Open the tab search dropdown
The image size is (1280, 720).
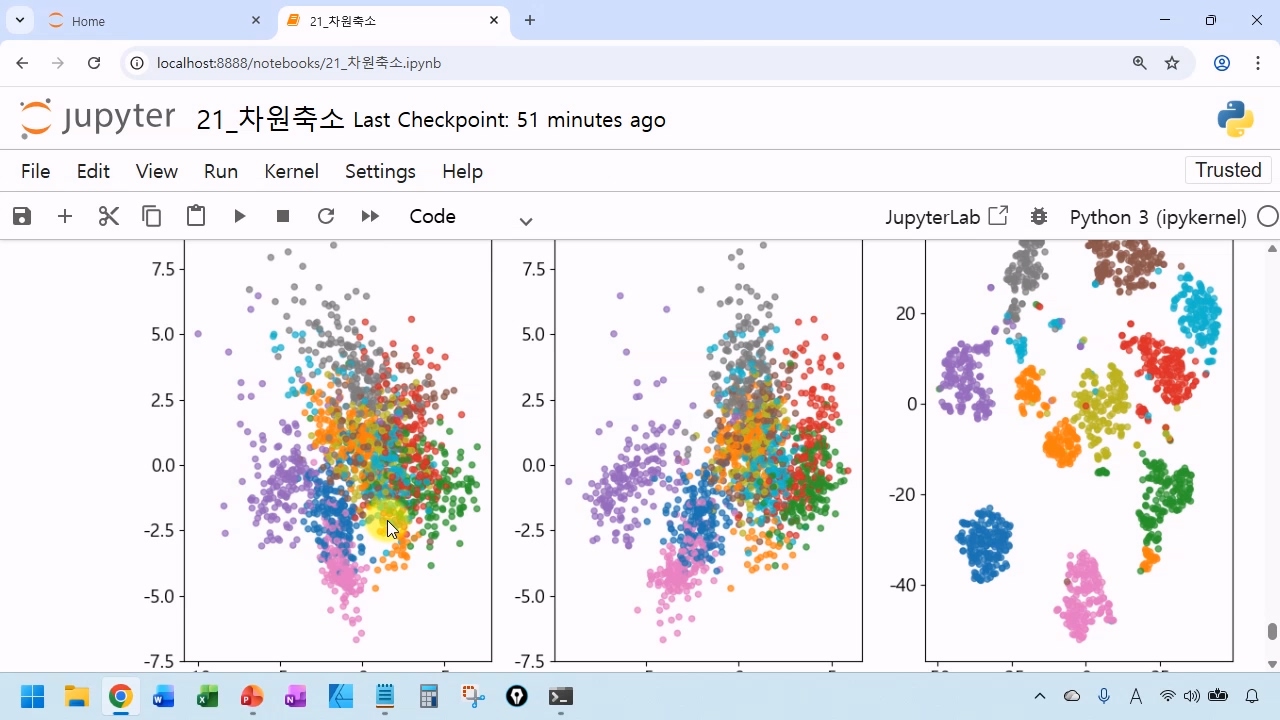(20, 21)
